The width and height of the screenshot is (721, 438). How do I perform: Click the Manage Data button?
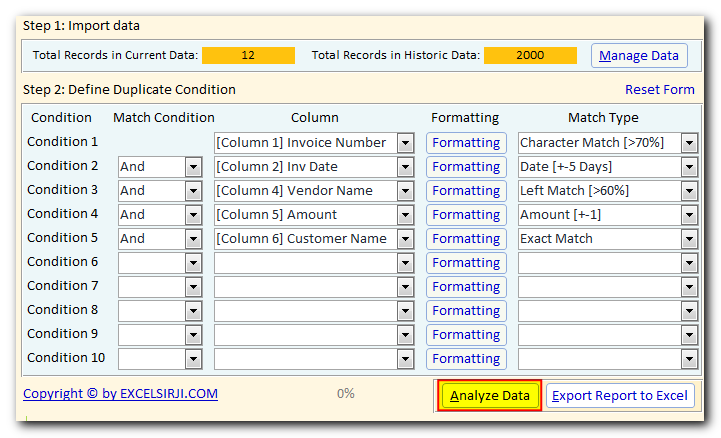639,56
